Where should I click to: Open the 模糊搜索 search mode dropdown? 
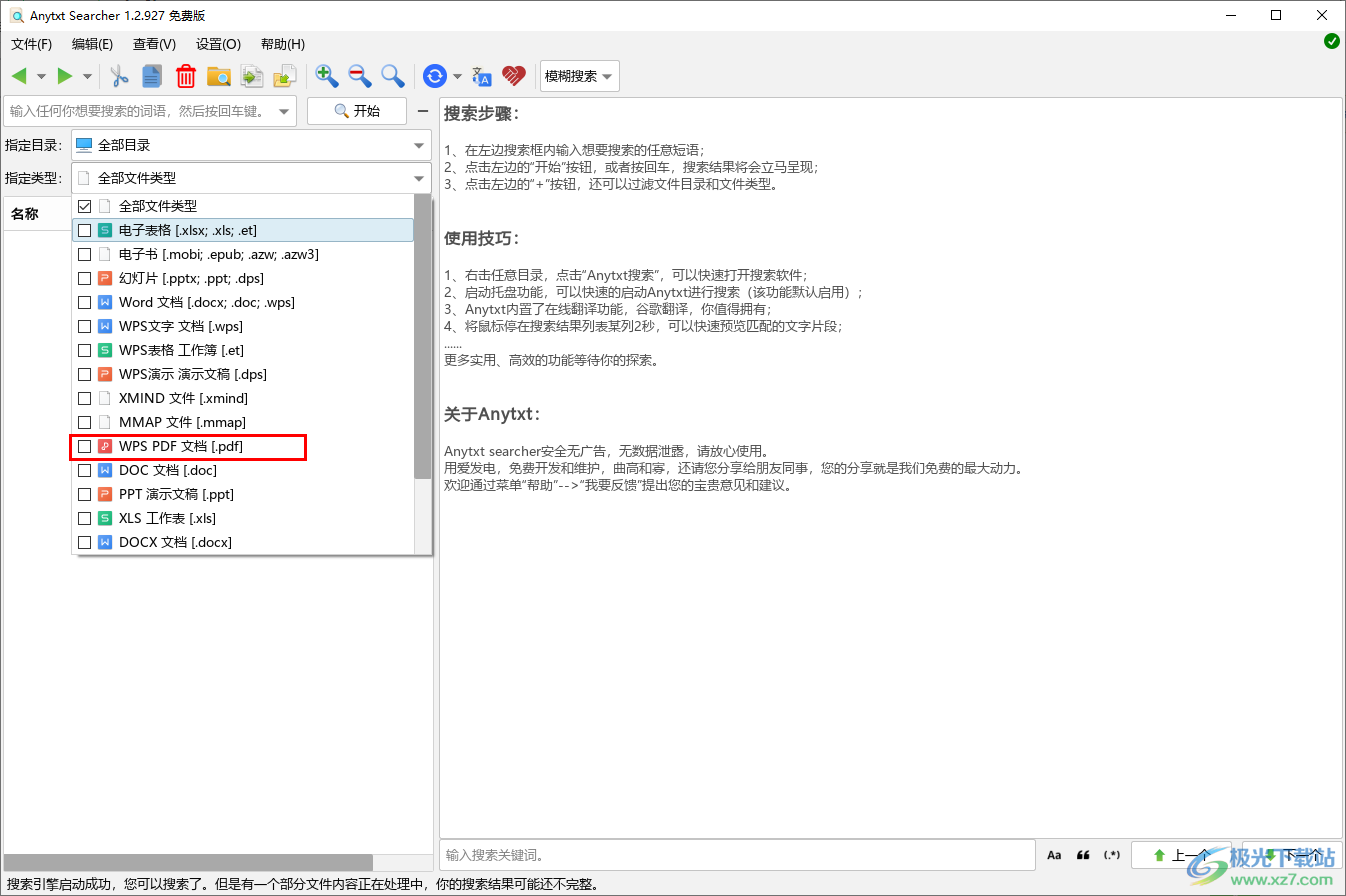579,76
